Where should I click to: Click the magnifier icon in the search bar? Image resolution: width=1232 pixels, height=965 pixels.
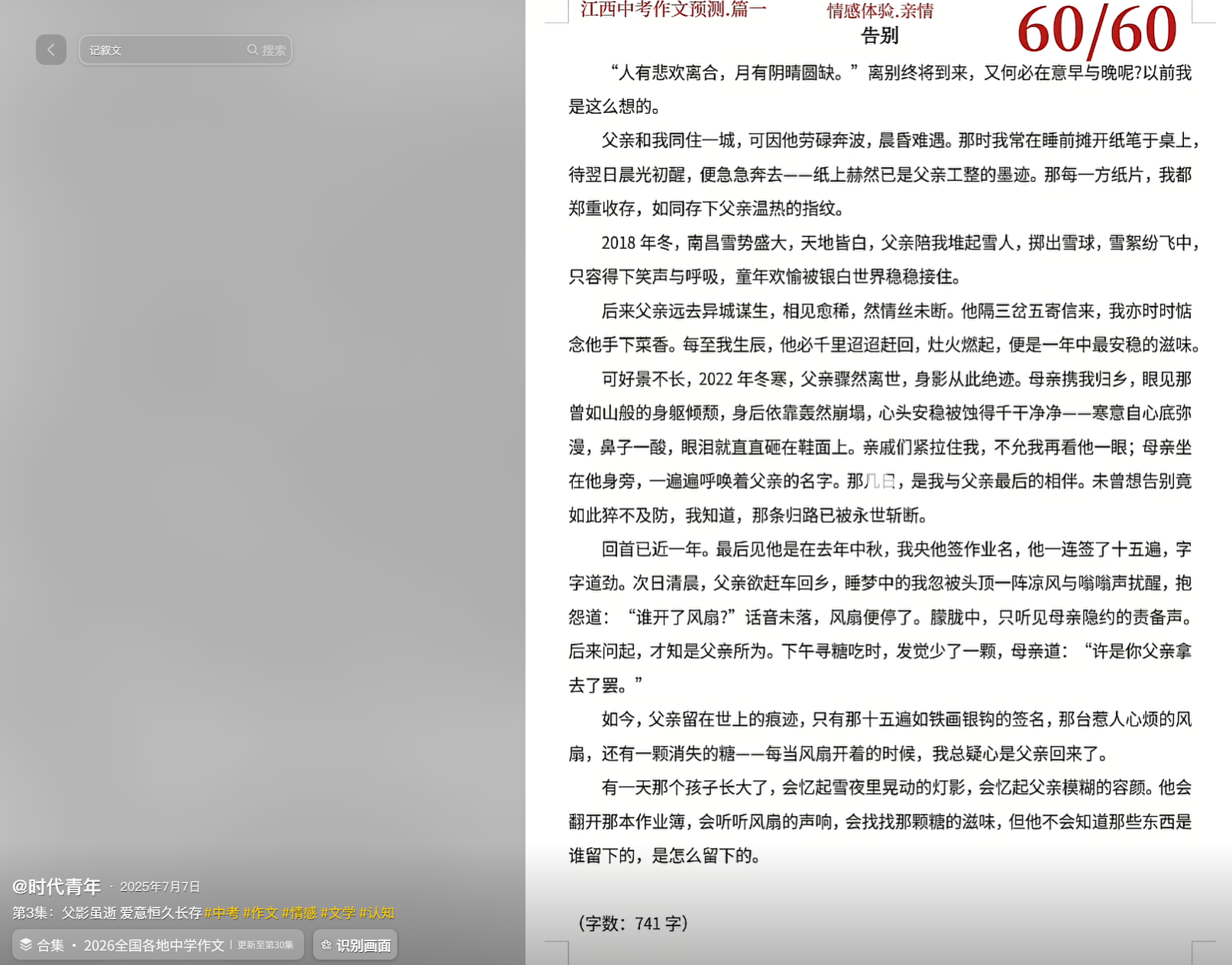(253, 50)
